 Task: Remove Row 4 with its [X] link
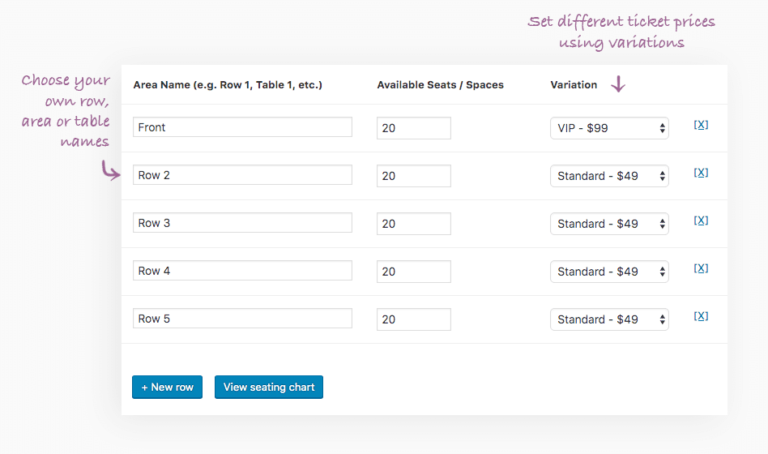point(701,269)
